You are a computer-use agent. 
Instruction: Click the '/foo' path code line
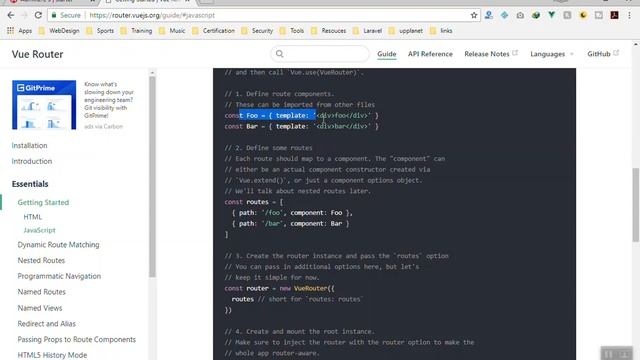[x=292, y=213]
